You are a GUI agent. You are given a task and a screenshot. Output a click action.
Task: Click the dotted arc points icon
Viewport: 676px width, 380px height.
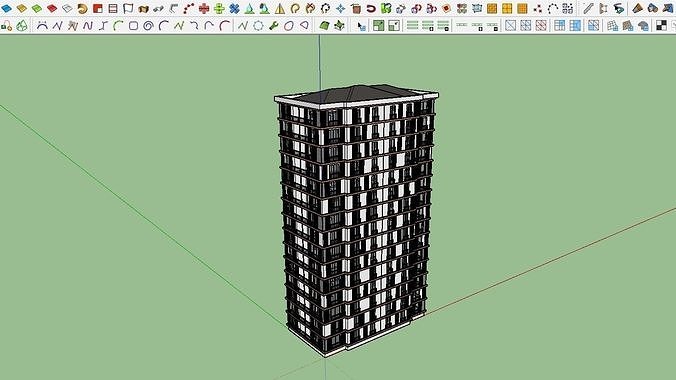pyautogui.click(x=553, y=8)
